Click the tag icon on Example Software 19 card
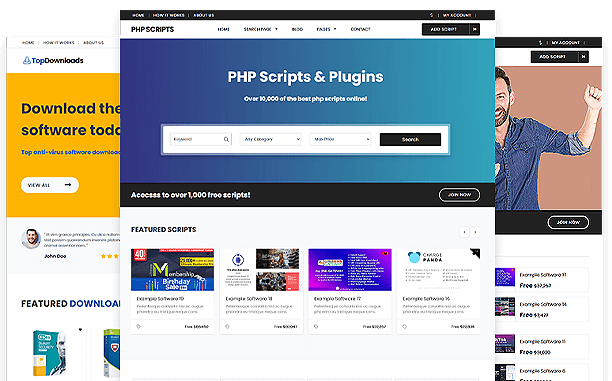612x381 pixels. click(139, 326)
